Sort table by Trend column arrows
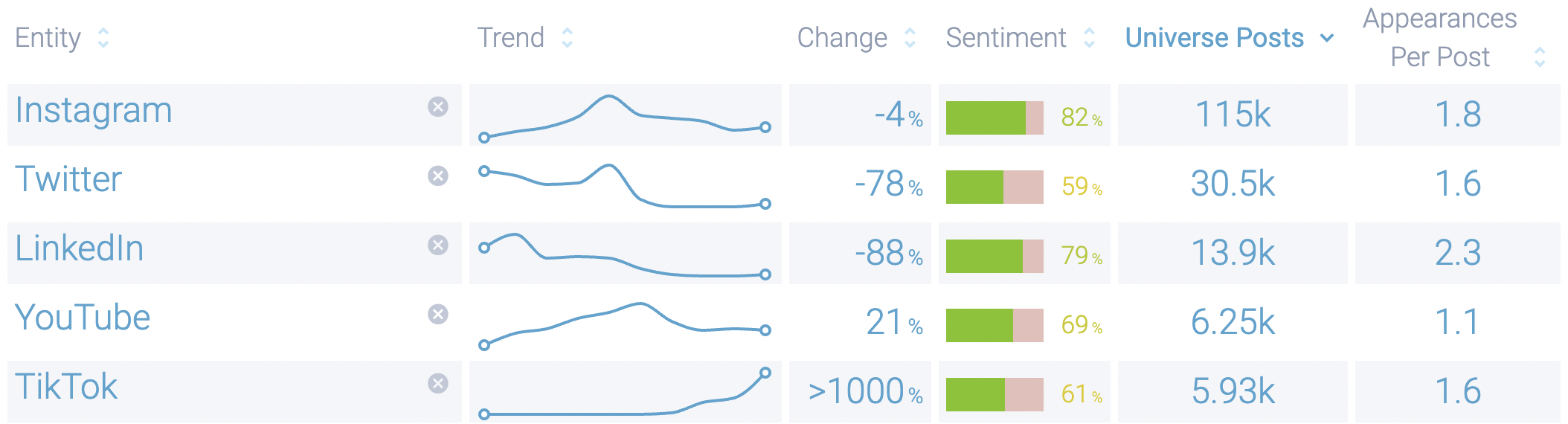 pyautogui.click(x=568, y=38)
